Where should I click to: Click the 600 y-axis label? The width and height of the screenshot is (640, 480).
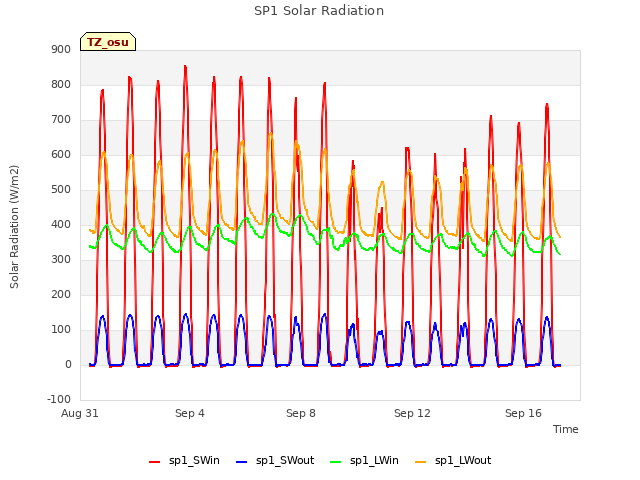tap(61, 155)
